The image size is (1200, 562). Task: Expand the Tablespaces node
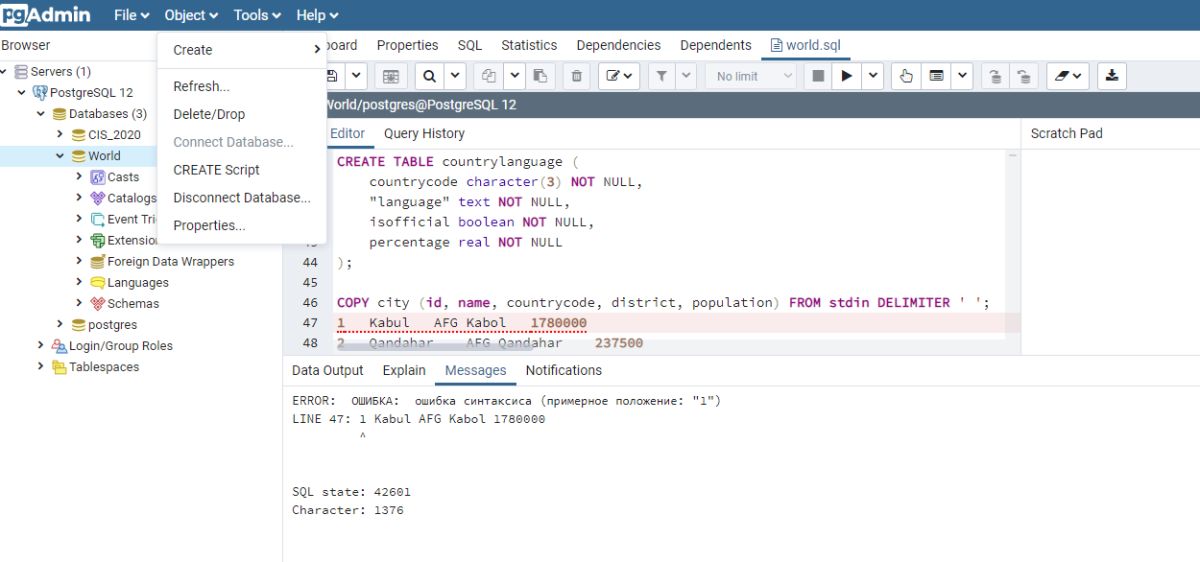[41, 366]
